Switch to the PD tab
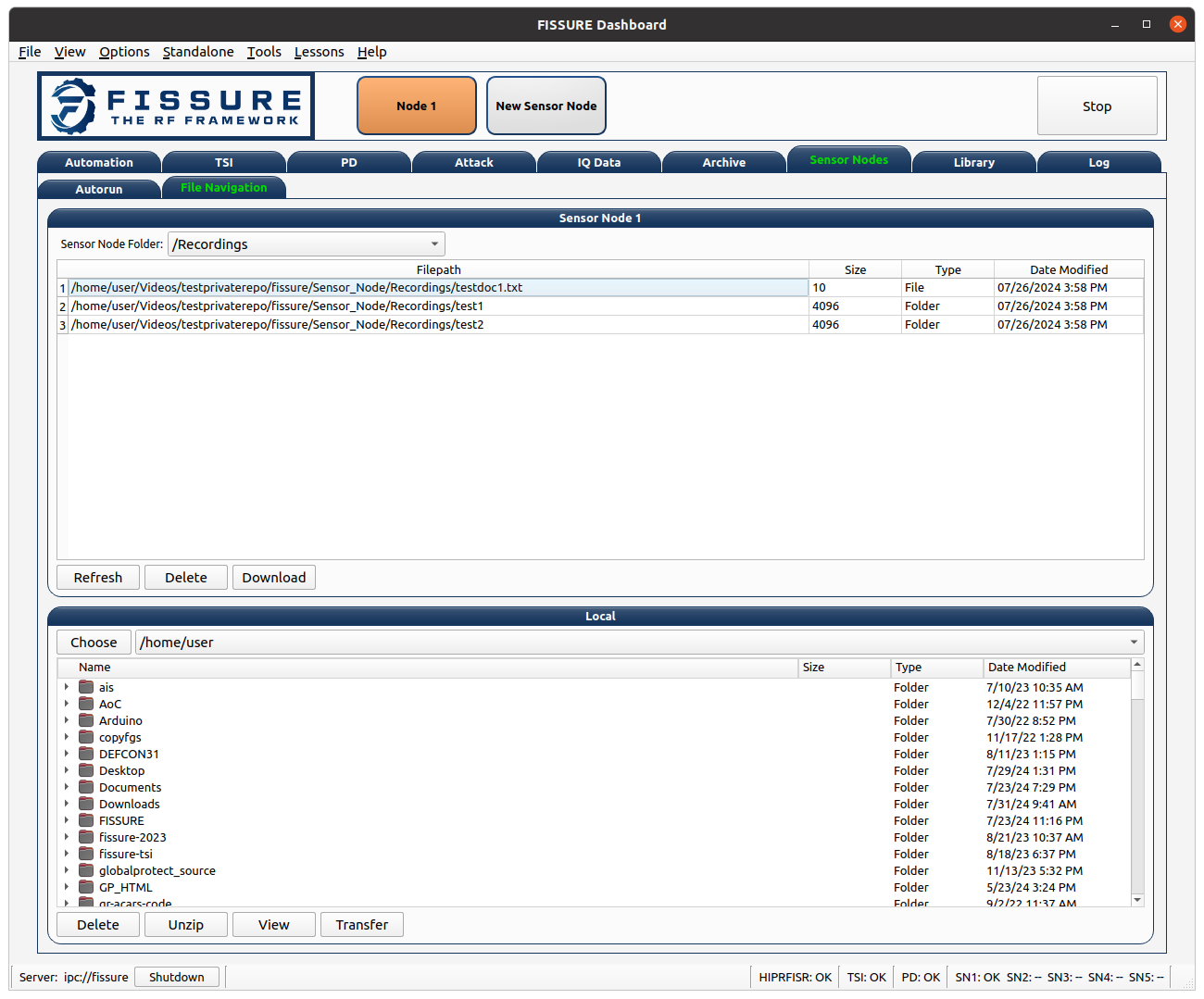Screen dimensions: 1204x999 tap(349, 163)
